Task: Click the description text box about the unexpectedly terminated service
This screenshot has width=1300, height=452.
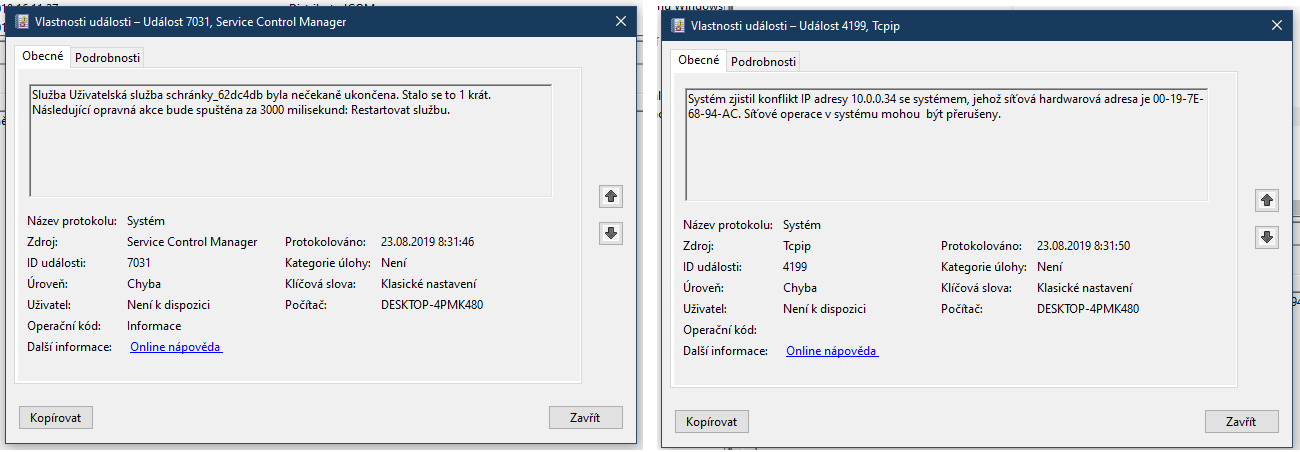Action: click(x=290, y=140)
